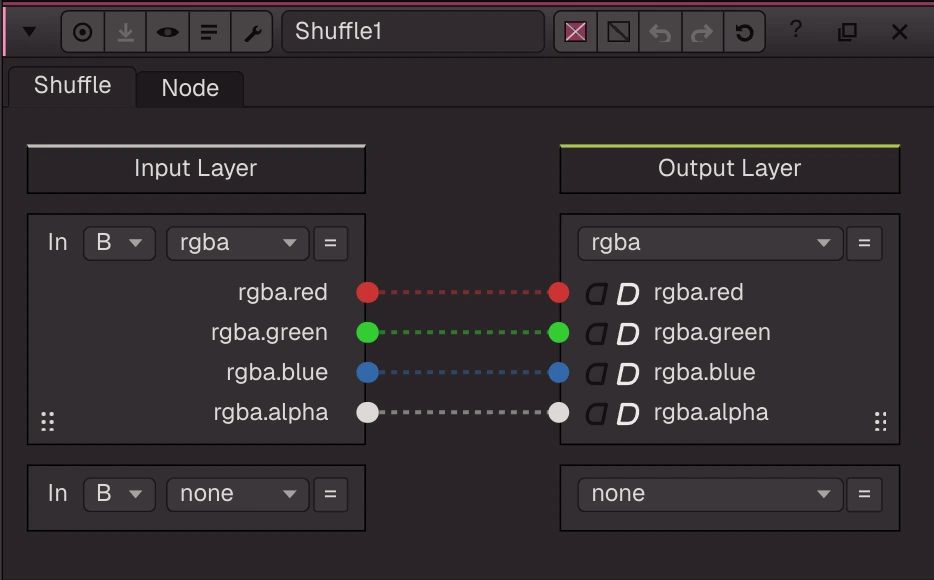The width and height of the screenshot is (934, 580).
Task: Click the output rgba.alpha label
Action: (x=711, y=413)
